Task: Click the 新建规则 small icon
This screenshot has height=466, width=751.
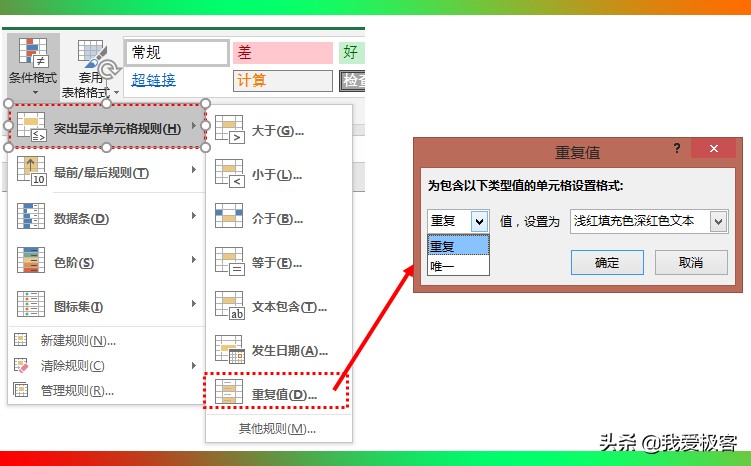Action: 21,340
